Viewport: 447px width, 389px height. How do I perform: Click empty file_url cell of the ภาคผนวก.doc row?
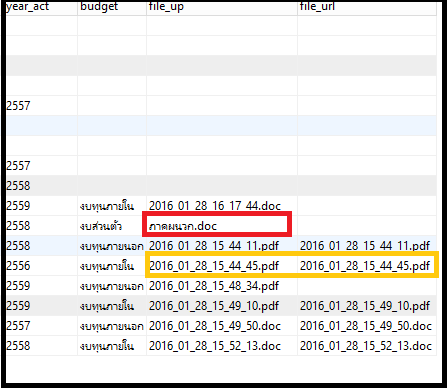(367, 226)
